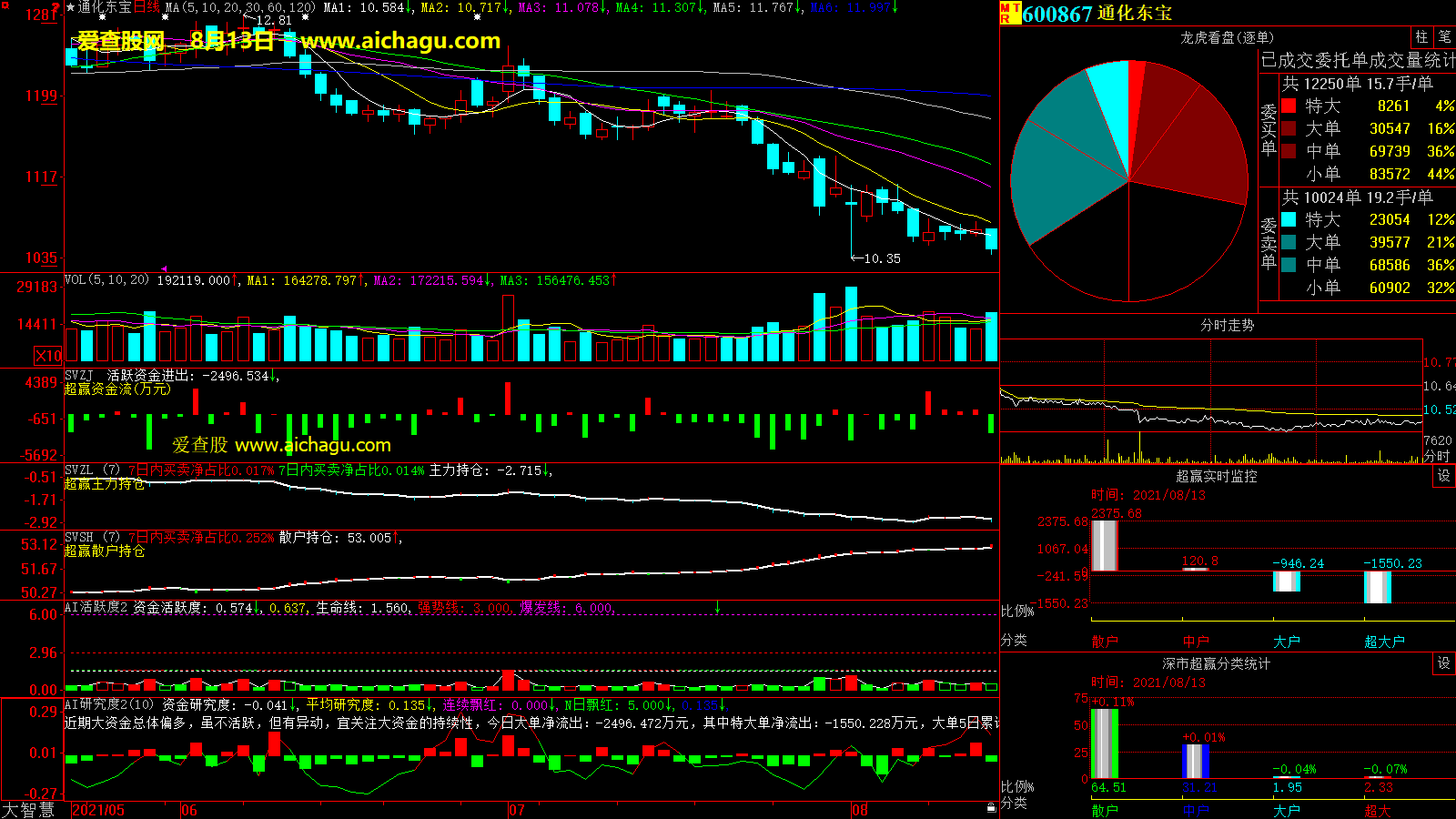Viewport: 1456px width, 819px height.
Task: Switch pie chart to 柱 bar view
Action: [1421, 37]
